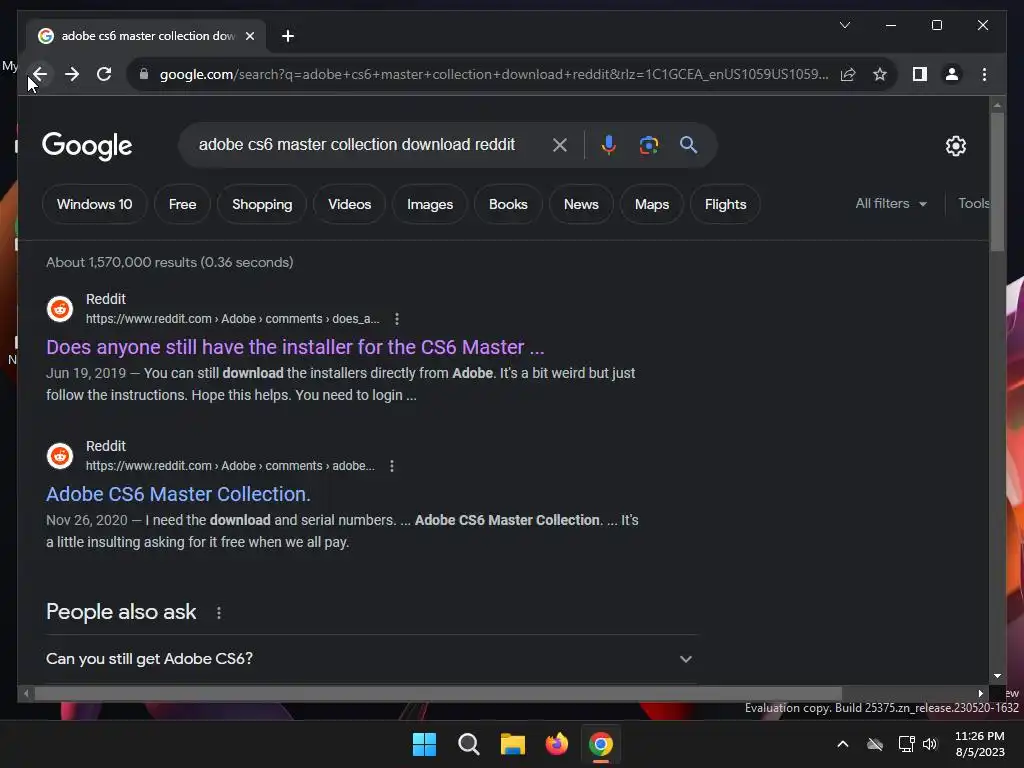Clear the search query

click(x=560, y=145)
